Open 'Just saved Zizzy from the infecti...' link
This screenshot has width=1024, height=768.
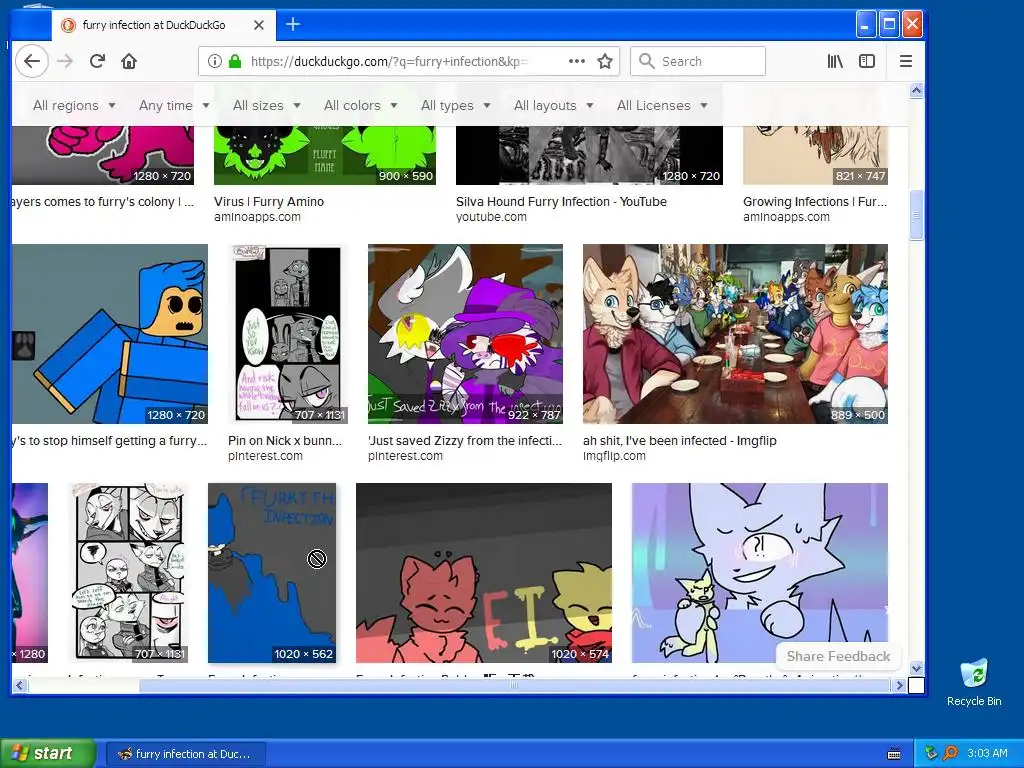click(x=465, y=441)
